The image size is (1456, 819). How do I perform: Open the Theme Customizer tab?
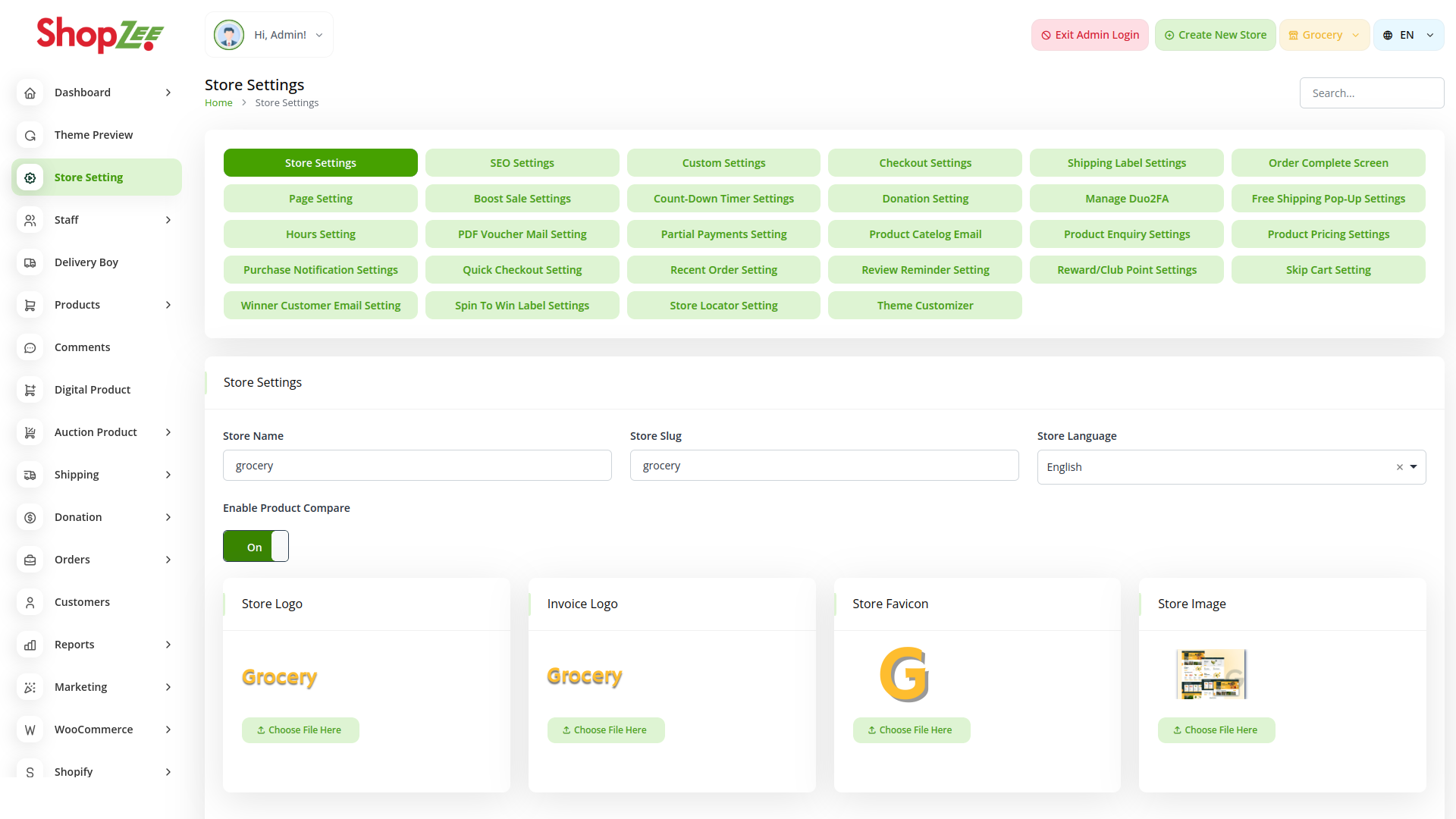924,306
